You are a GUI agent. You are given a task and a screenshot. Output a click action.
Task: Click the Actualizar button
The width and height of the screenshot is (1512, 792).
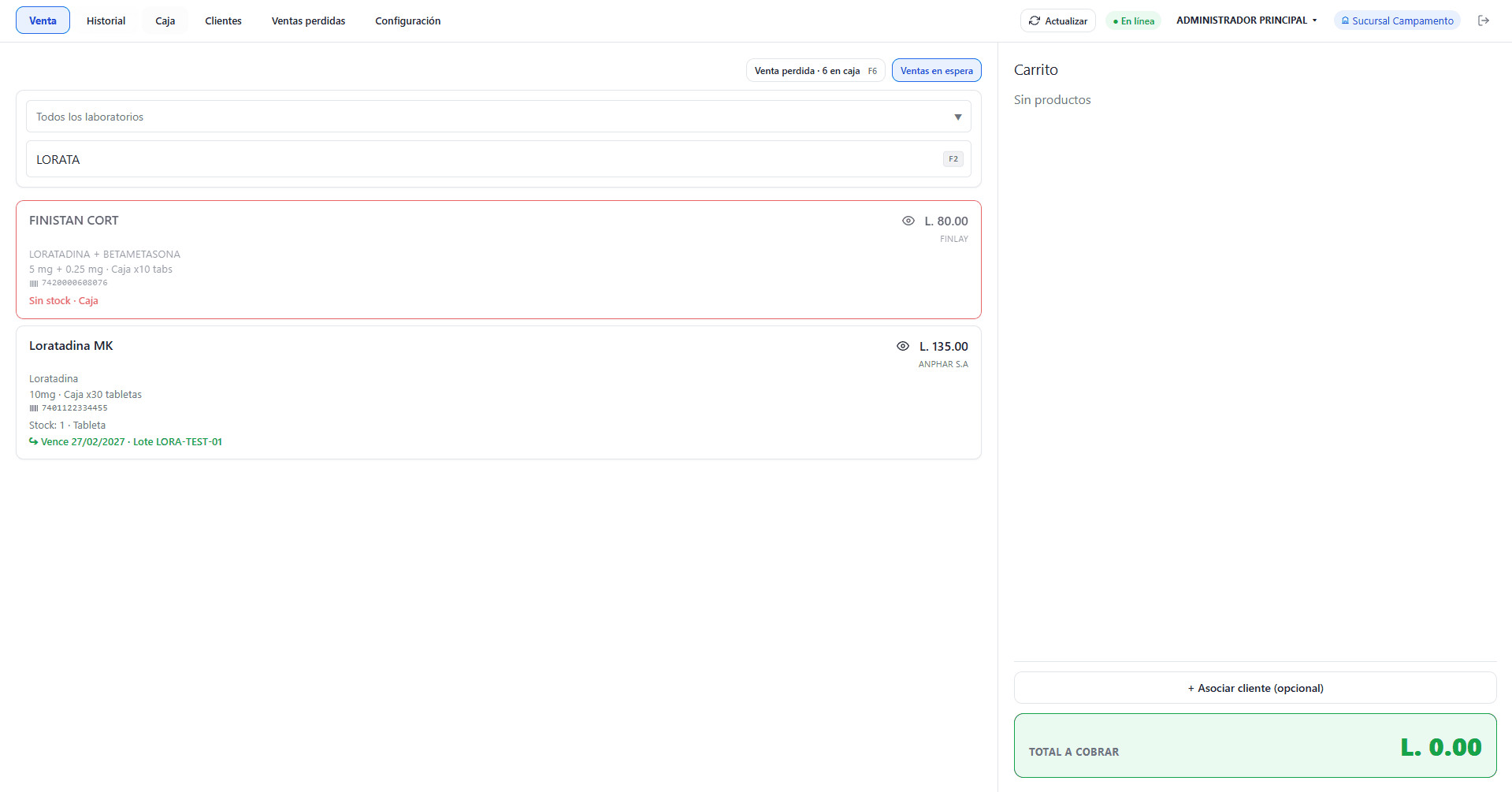click(1058, 20)
